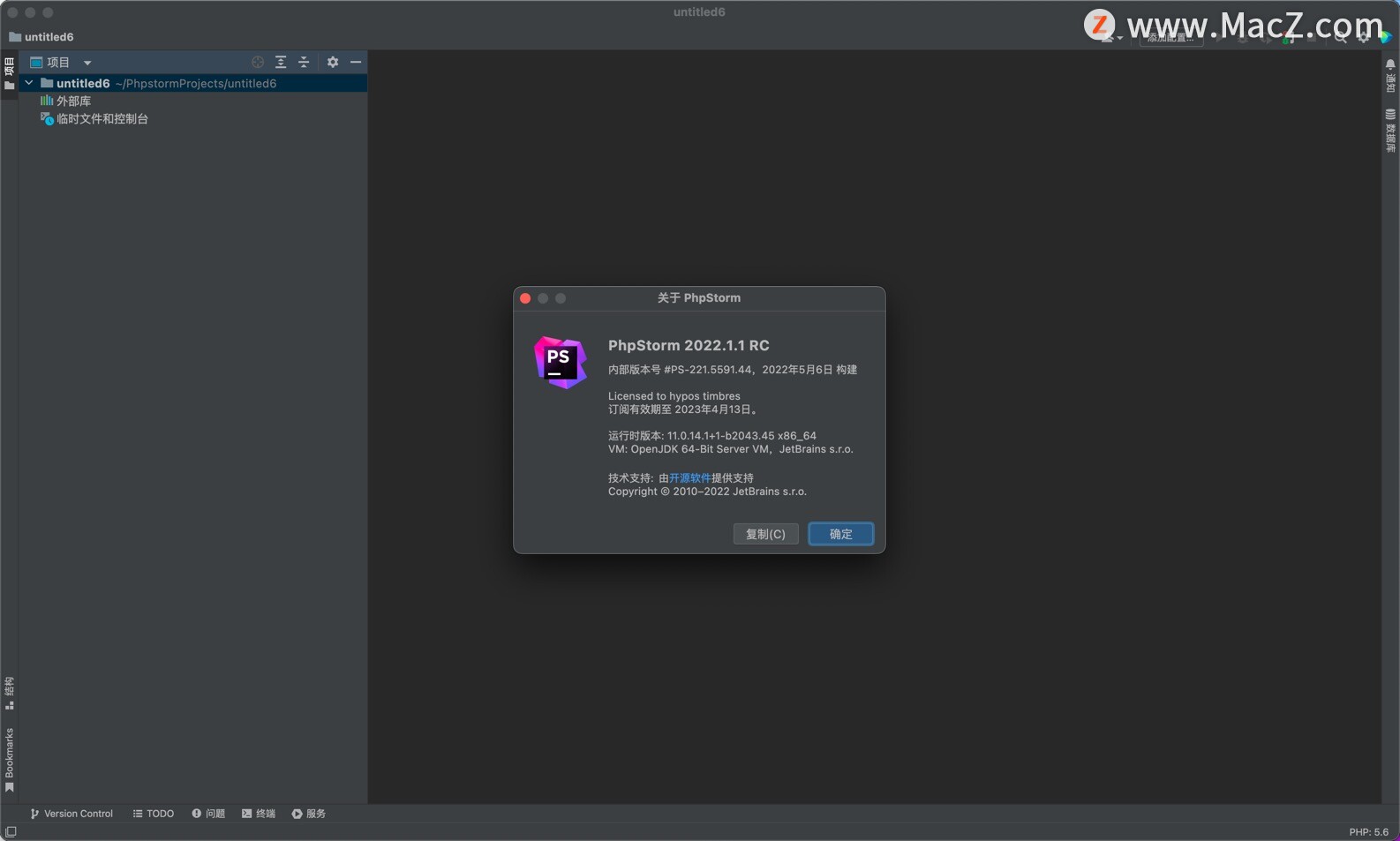The width and height of the screenshot is (1400, 841).
Task: Open the 开源软件 link
Action: 690,478
